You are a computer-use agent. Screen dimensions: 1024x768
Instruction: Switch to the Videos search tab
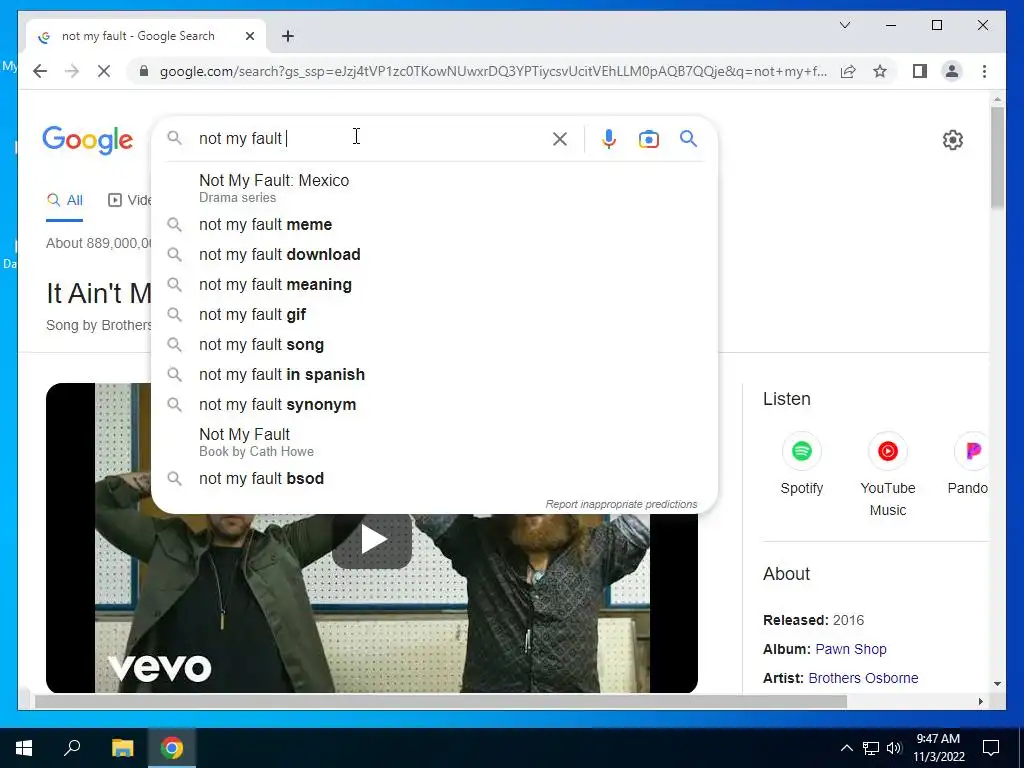[129, 200]
